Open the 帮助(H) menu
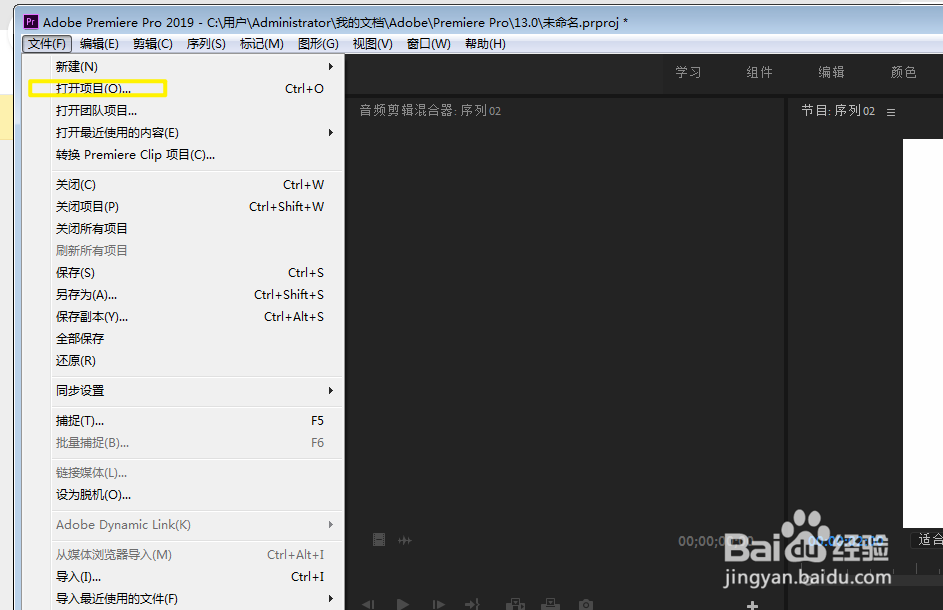Viewport: 943px width, 610px height. (x=485, y=44)
